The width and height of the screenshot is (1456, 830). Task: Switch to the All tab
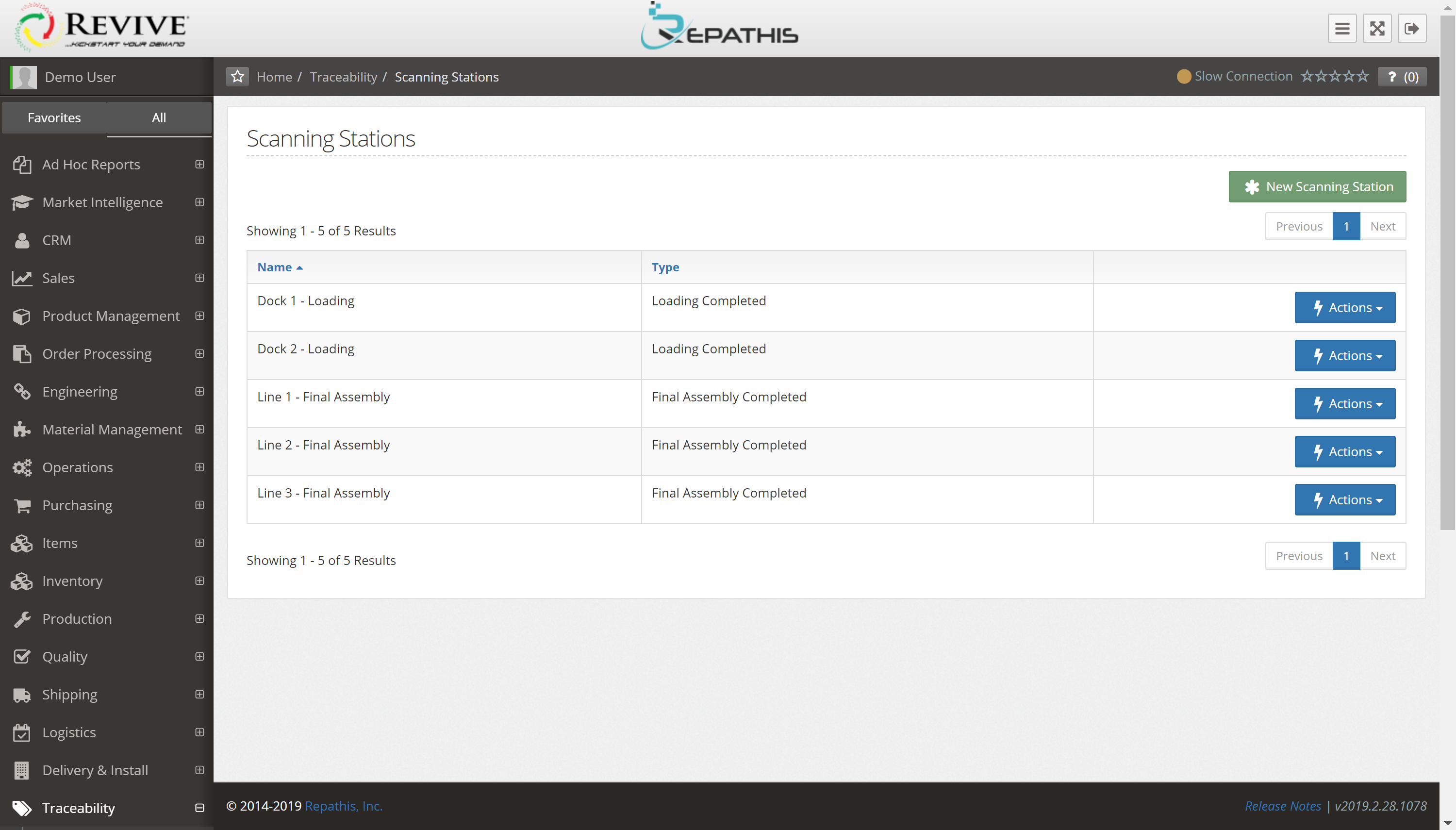159,117
